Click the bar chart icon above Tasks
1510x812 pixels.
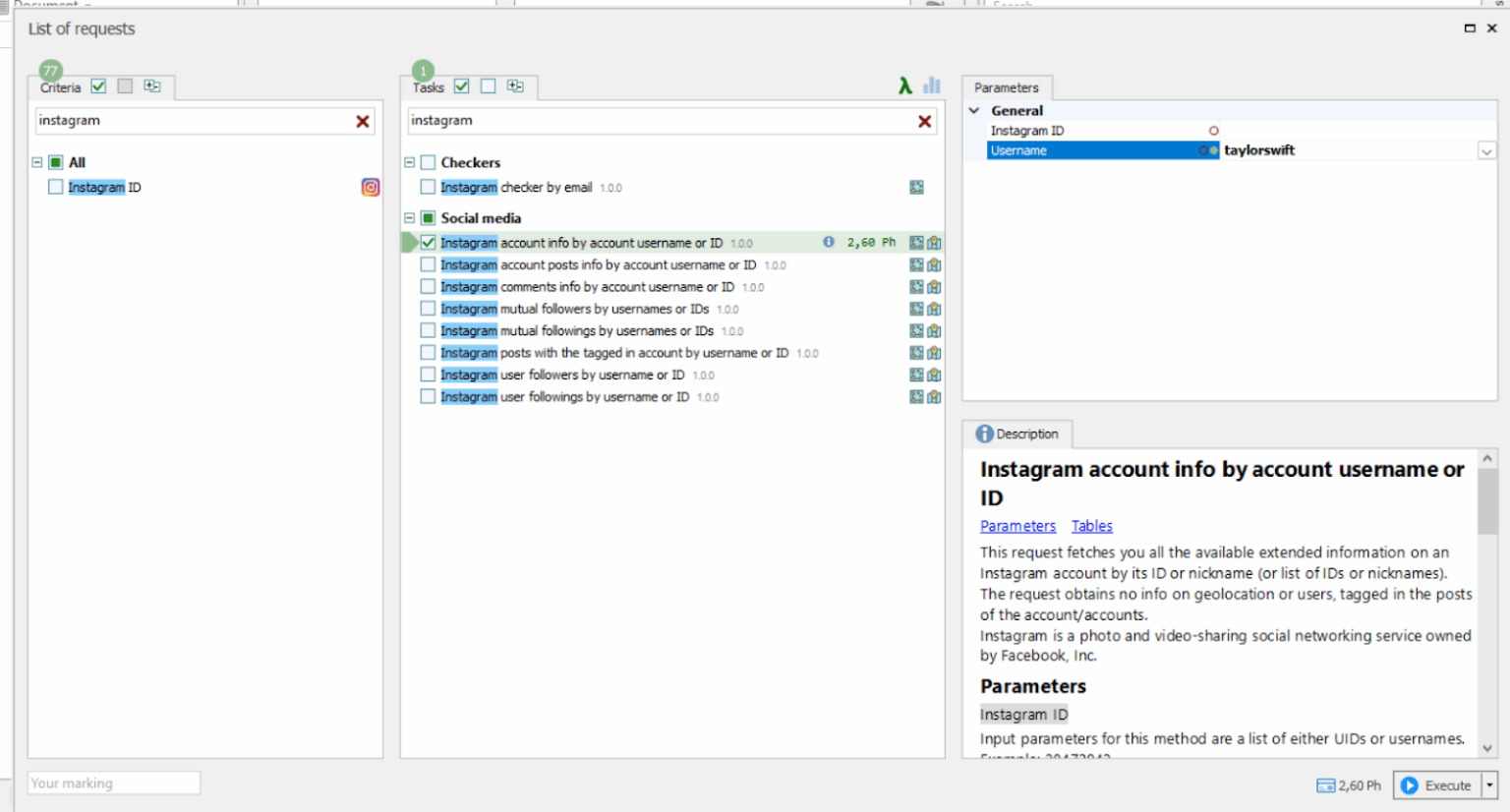931,87
